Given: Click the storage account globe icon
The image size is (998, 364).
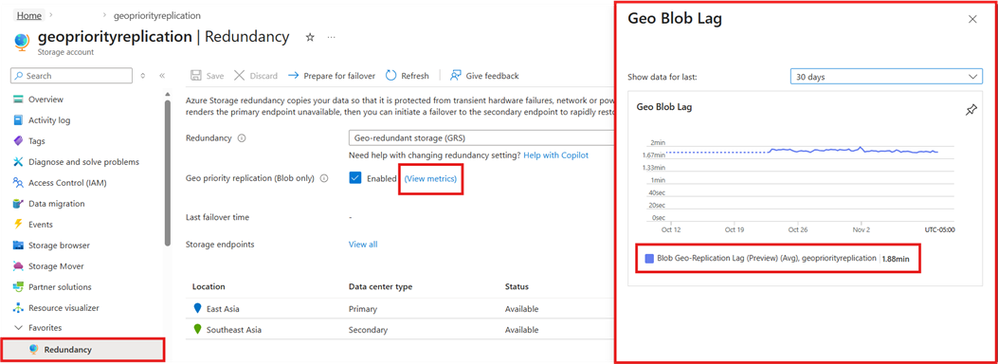Looking at the screenshot, I should click(21, 41).
